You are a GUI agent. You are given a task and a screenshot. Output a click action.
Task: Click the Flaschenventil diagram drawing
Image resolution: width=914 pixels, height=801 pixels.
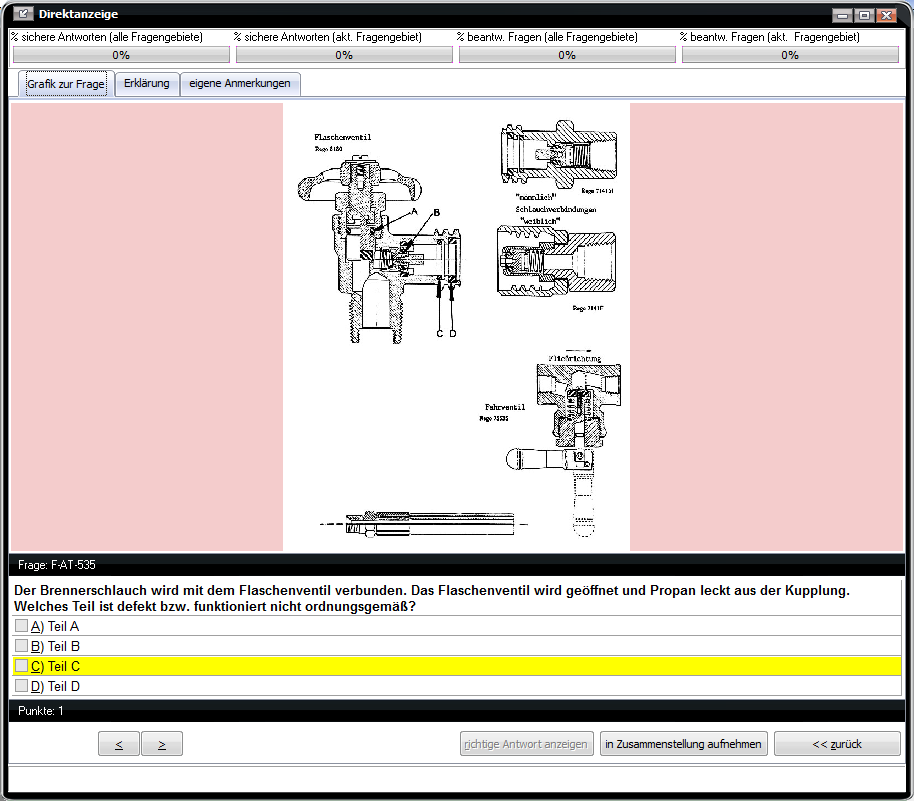pos(379,248)
